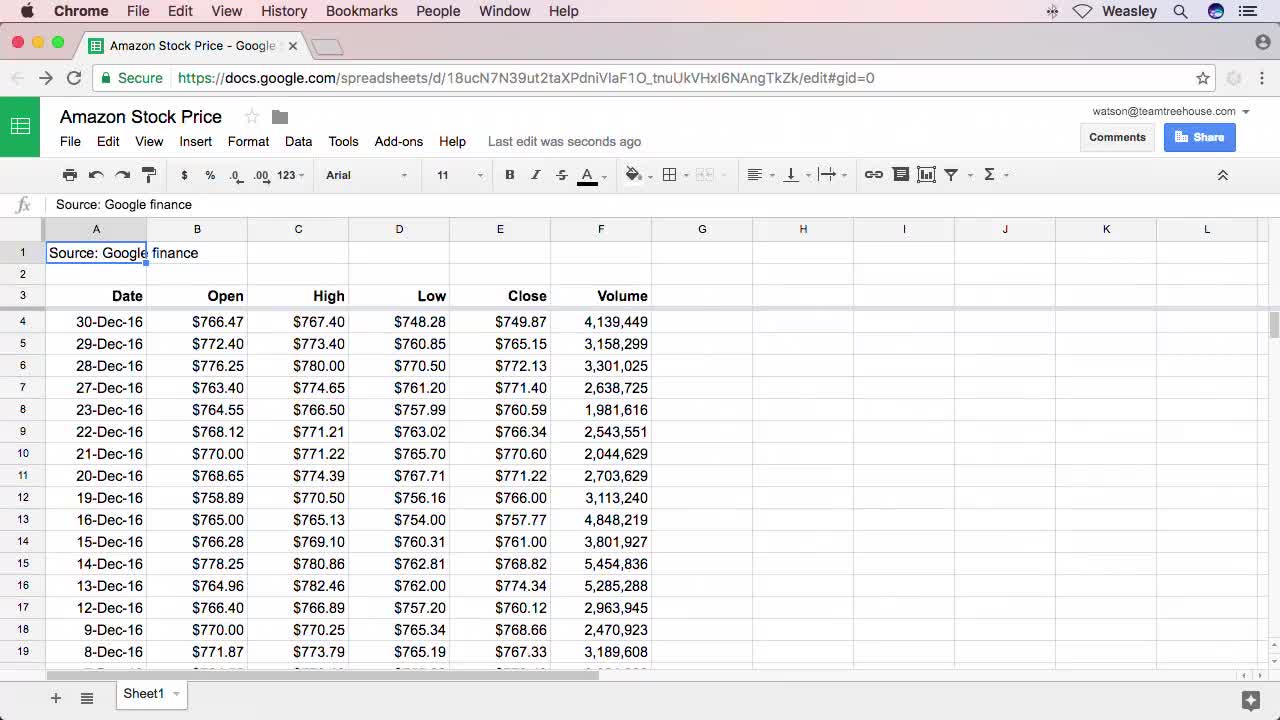The image size is (1280, 720).
Task: Click the Share button
Action: click(x=1199, y=137)
